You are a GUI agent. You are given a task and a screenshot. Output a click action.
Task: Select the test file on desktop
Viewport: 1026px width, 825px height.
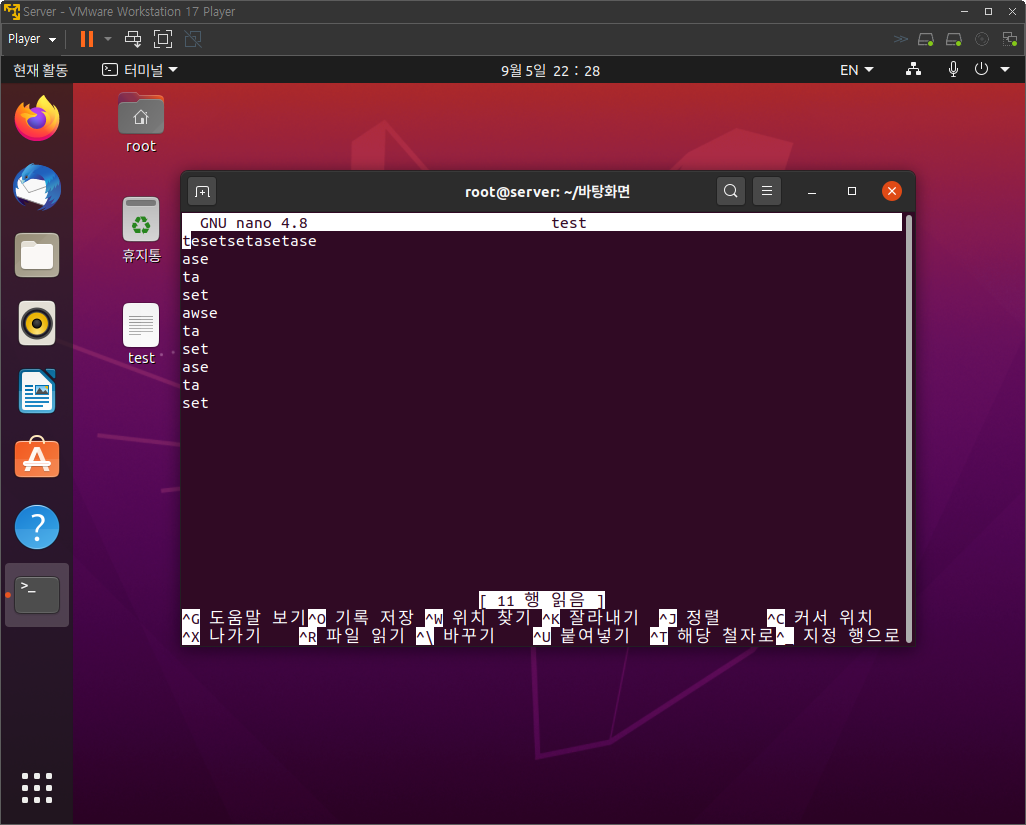pyautogui.click(x=141, y=334)
